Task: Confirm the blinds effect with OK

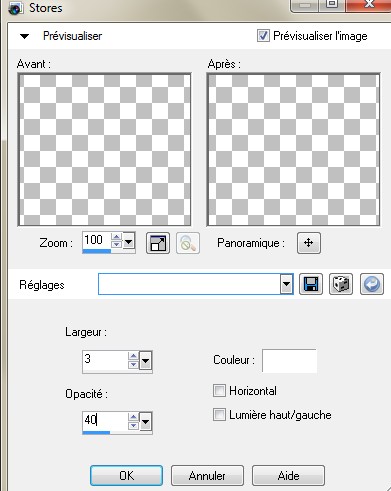Action: click(x=126, y=476)
